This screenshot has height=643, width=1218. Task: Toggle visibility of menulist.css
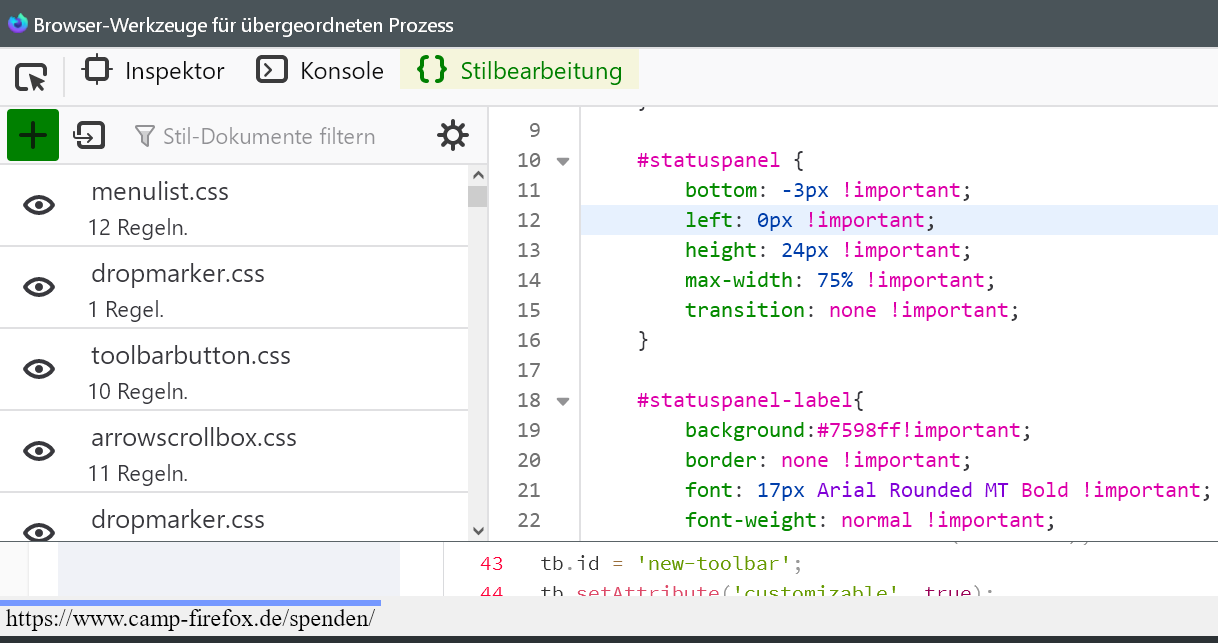(39, 205)
